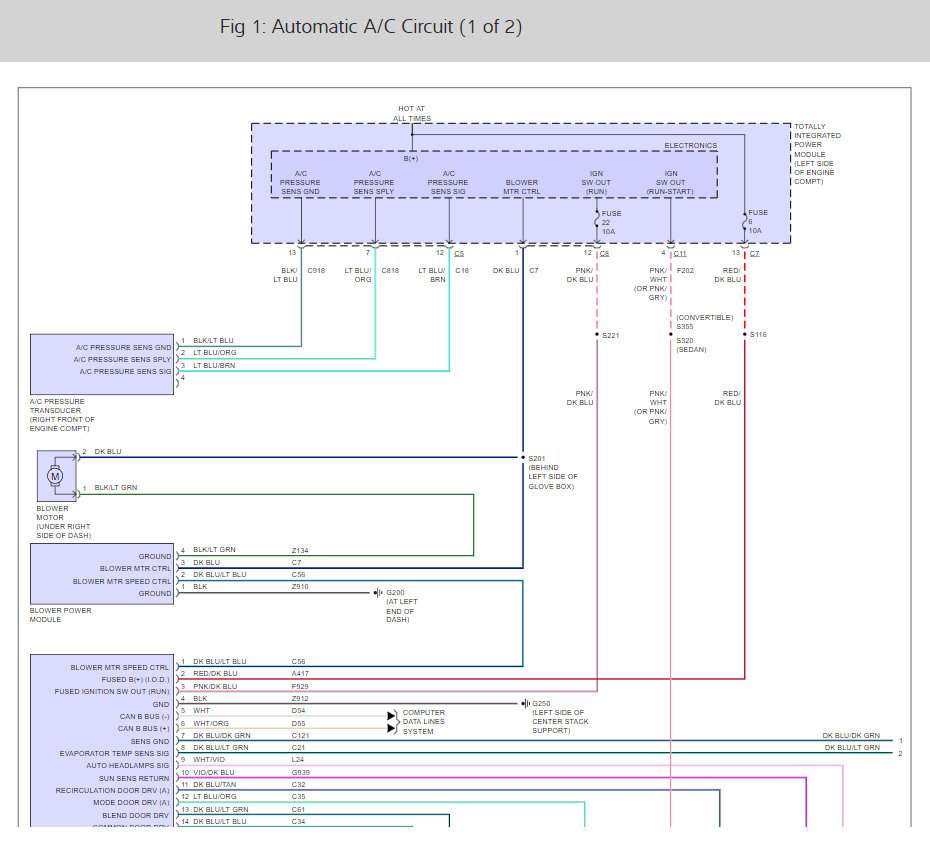Click the 'ELECTRONICS' label
Image resolution: width=930 pixels, height=852 pixels.
690,145
